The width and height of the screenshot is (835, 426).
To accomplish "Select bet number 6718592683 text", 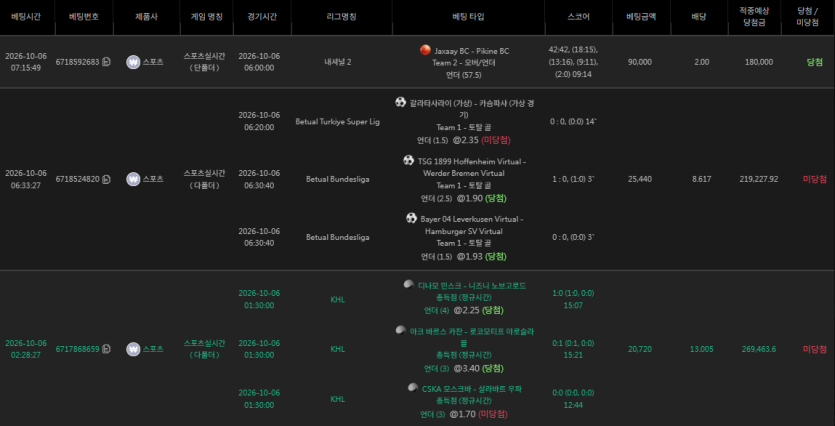I will click(x=78, y=62).
